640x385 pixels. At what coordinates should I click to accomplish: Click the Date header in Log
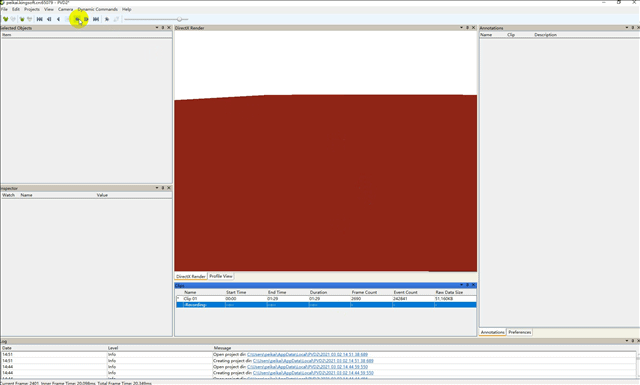pyautogui.click(x=7, y=348)
